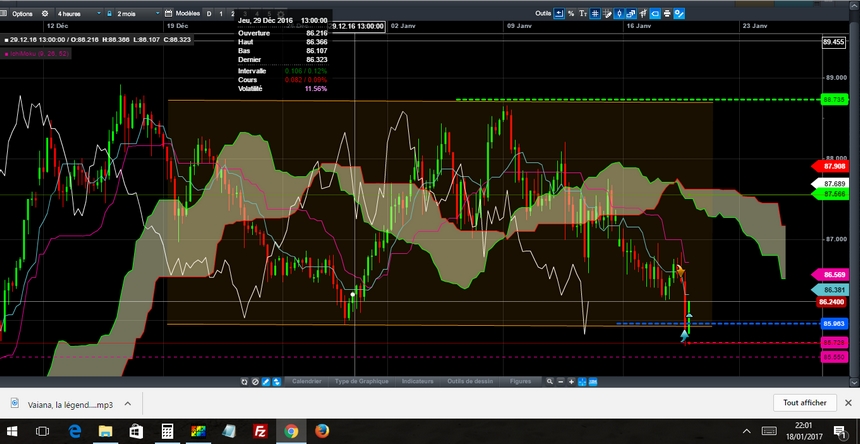Image resolution: width=860 pixels, height=444 pixels.
Task: Toggle the chart grid icon
Action: pos(595,14)
